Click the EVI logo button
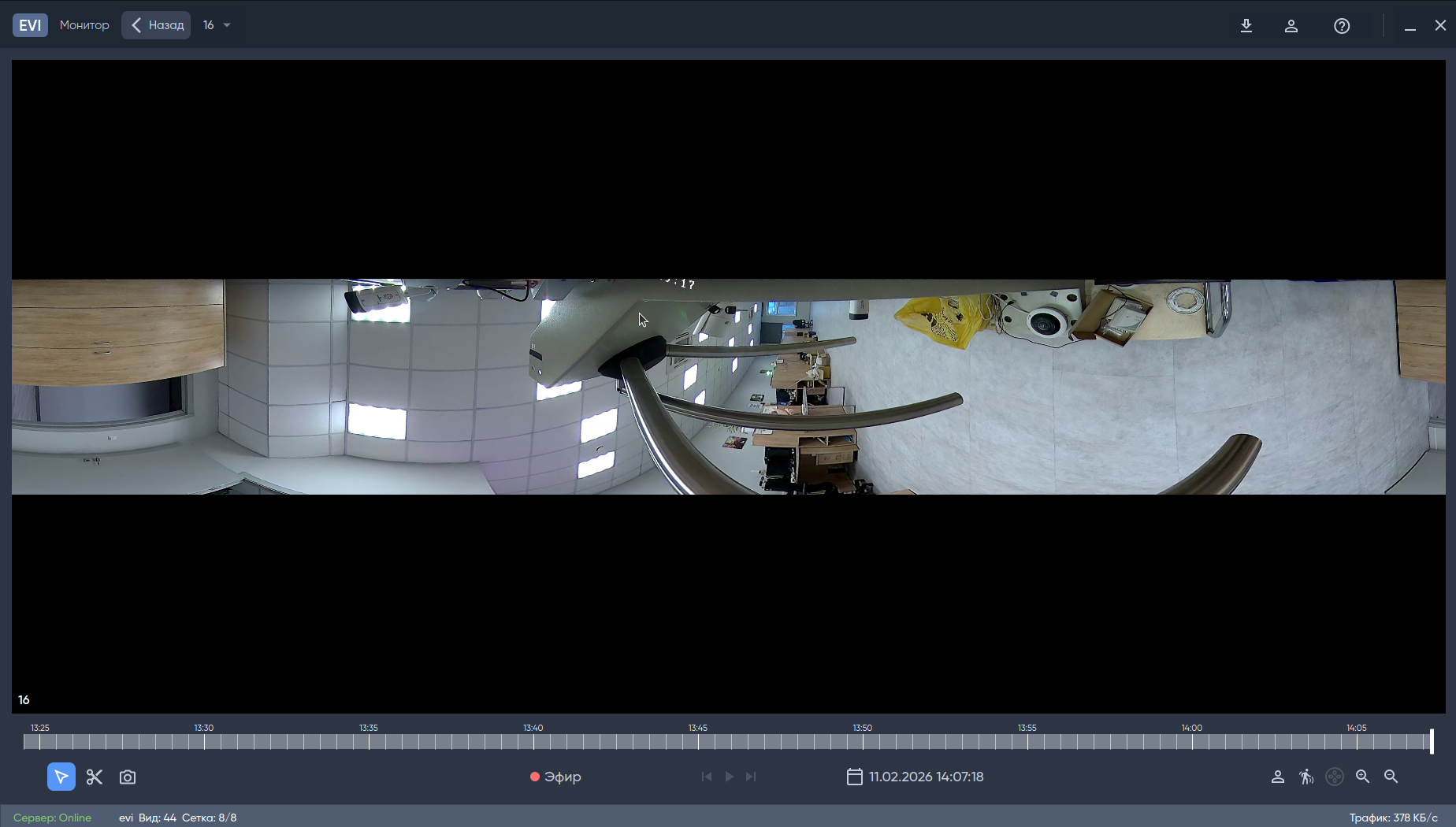This screenshot has width=1456, height=827. click(x=30, y=25)
